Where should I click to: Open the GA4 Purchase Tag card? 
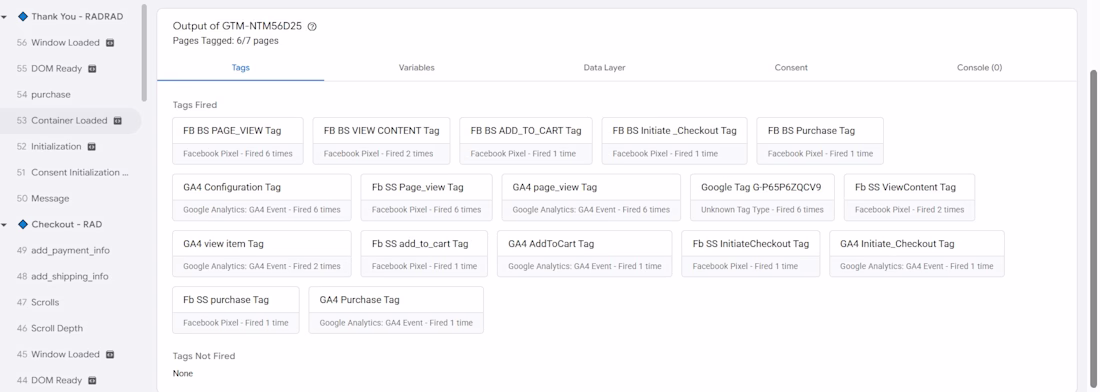point(396,310)
